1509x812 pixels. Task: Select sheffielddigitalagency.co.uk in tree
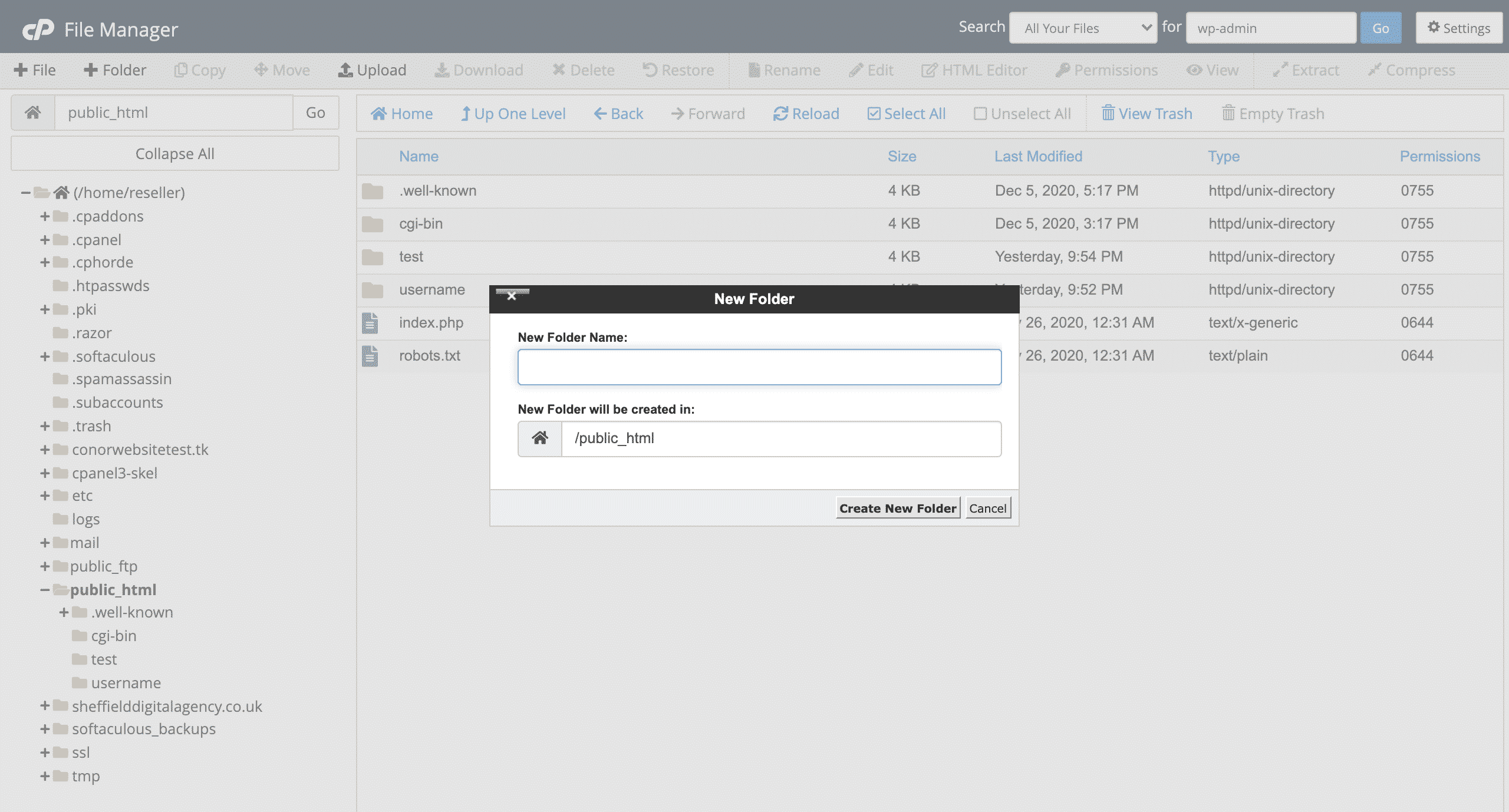(x=167, y=706)
